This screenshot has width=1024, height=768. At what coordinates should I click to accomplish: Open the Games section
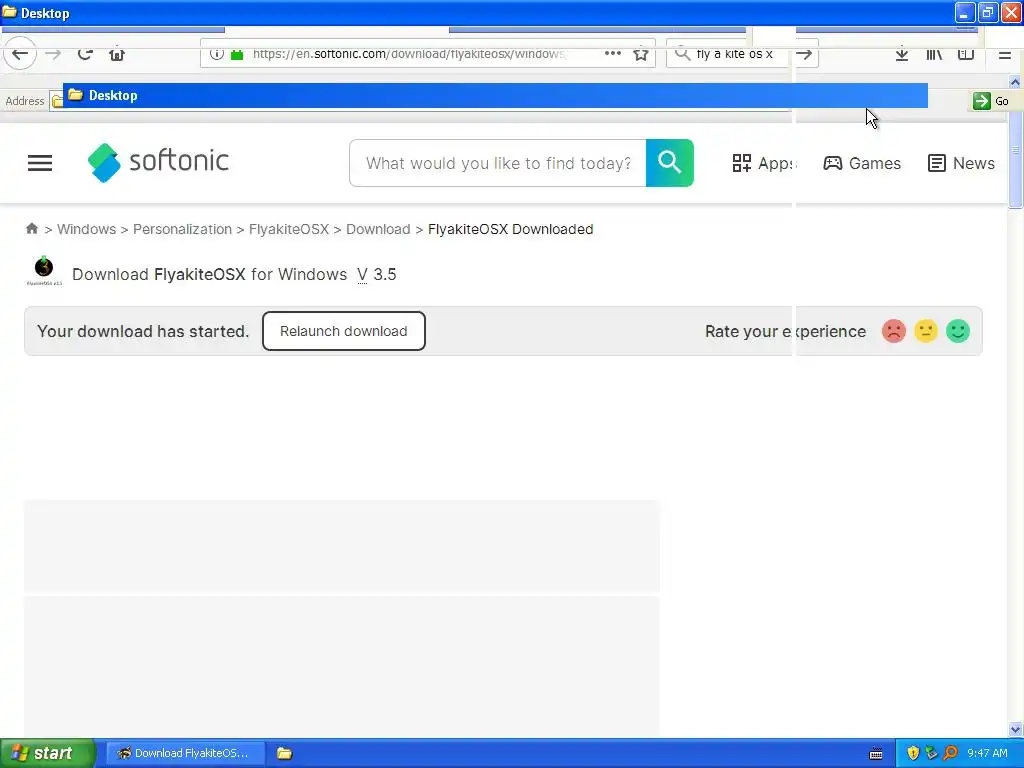coord(862,163)
